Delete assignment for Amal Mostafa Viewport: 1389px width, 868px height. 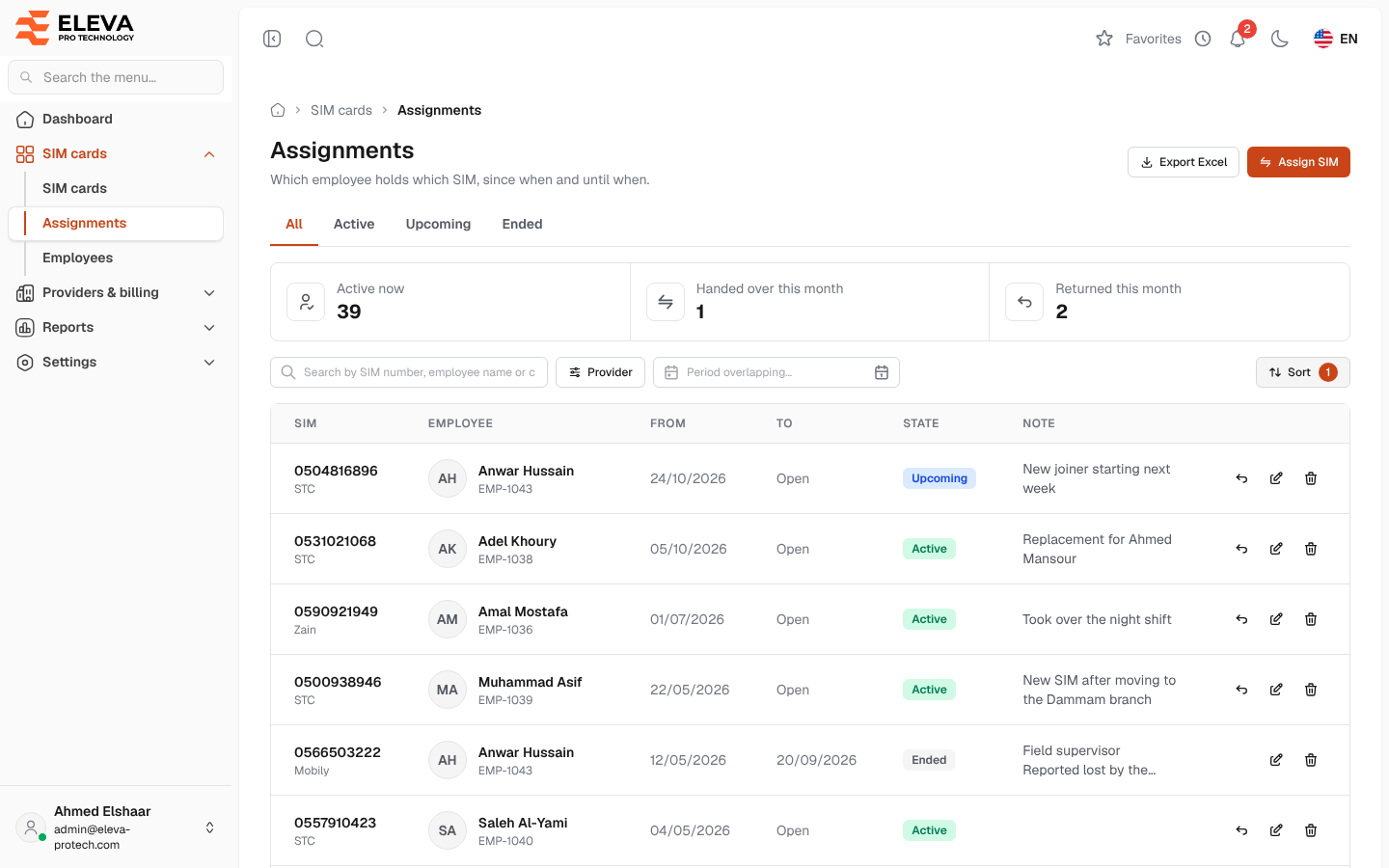(x=1311, y=619)
